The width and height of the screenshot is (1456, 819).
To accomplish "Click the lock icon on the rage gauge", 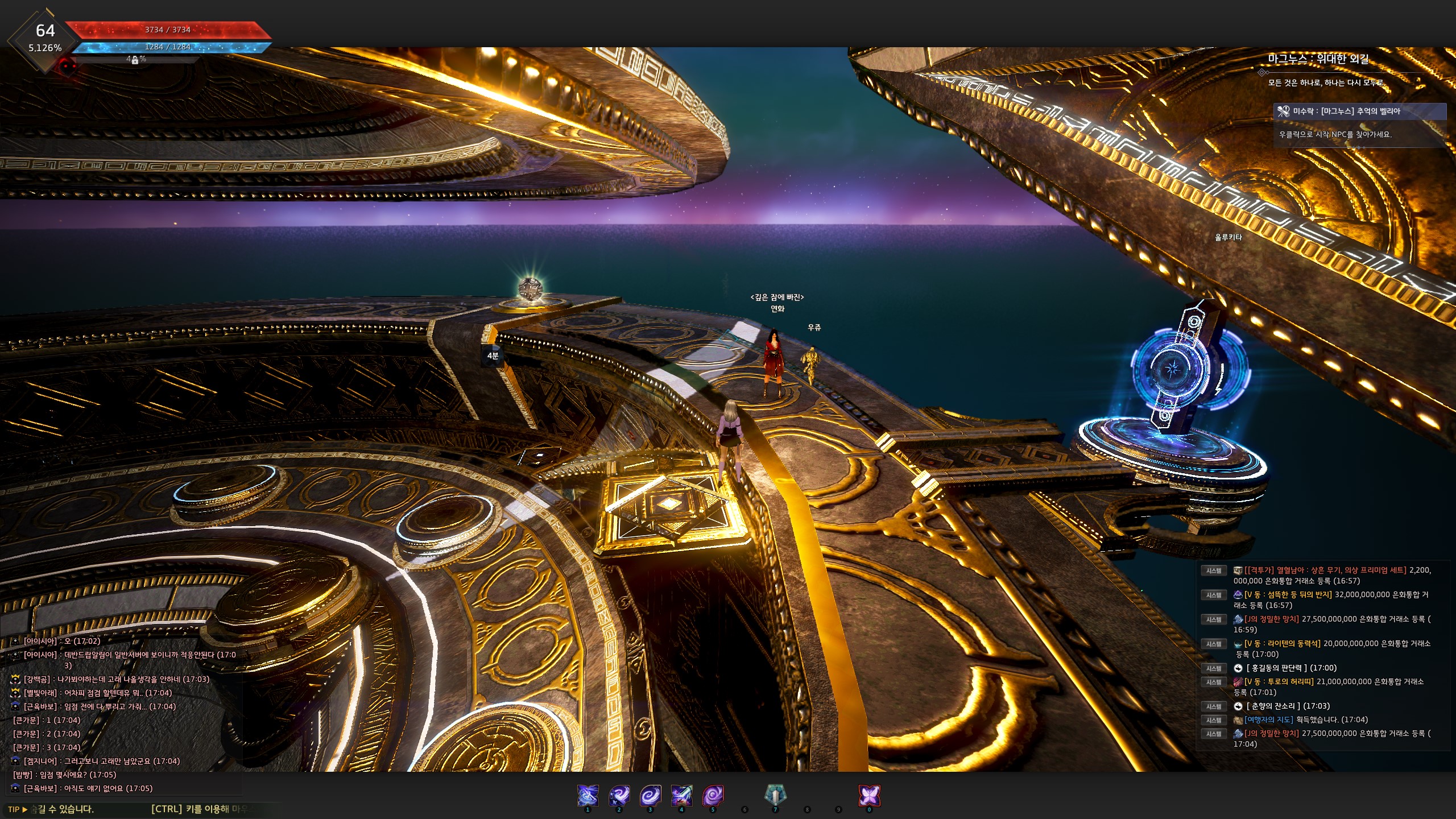I will pos(135,60).
